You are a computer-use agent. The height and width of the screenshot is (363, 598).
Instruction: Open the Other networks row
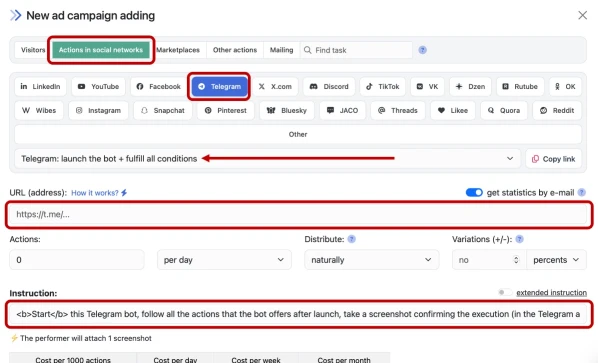[x=298, y=134]
